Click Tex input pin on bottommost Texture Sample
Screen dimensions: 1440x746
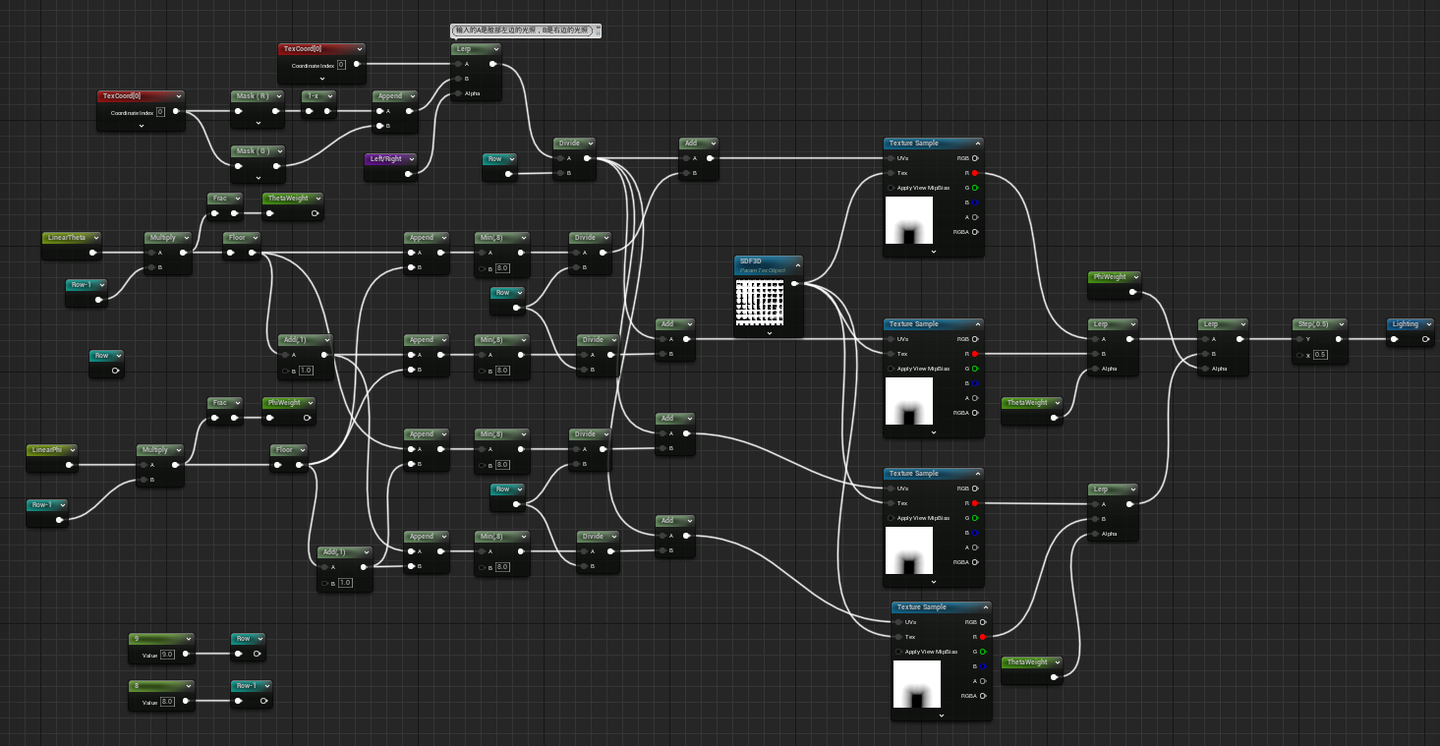898,636
